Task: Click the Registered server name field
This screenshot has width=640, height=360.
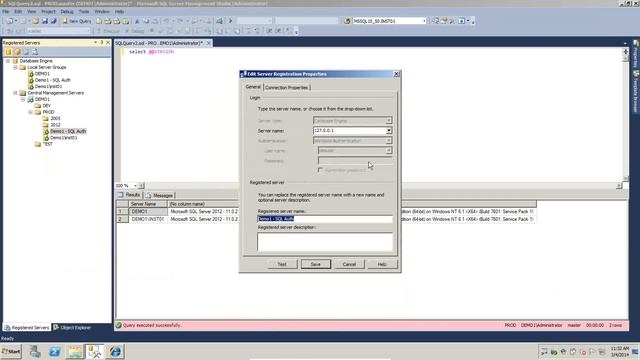Action: click(x=325, y=219)
